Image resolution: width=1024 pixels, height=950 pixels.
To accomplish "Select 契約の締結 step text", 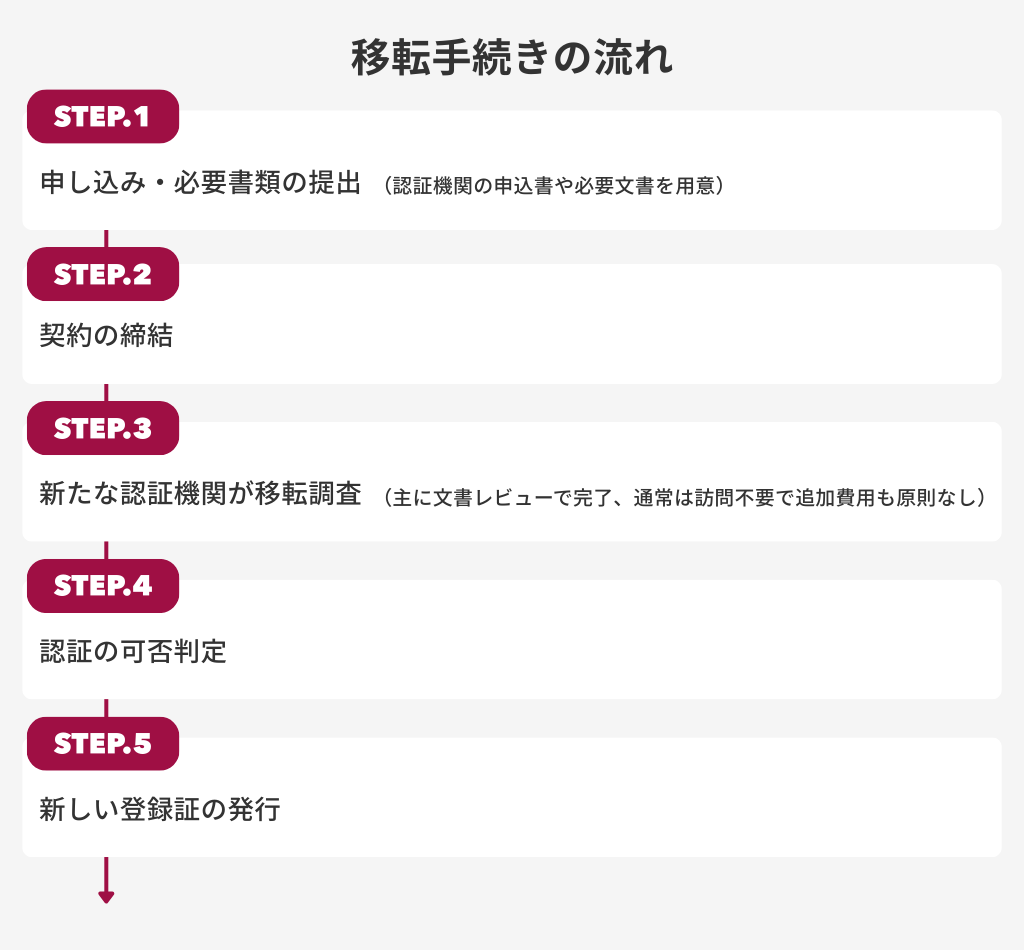I will pyautogui.click(x=106, y=335).
